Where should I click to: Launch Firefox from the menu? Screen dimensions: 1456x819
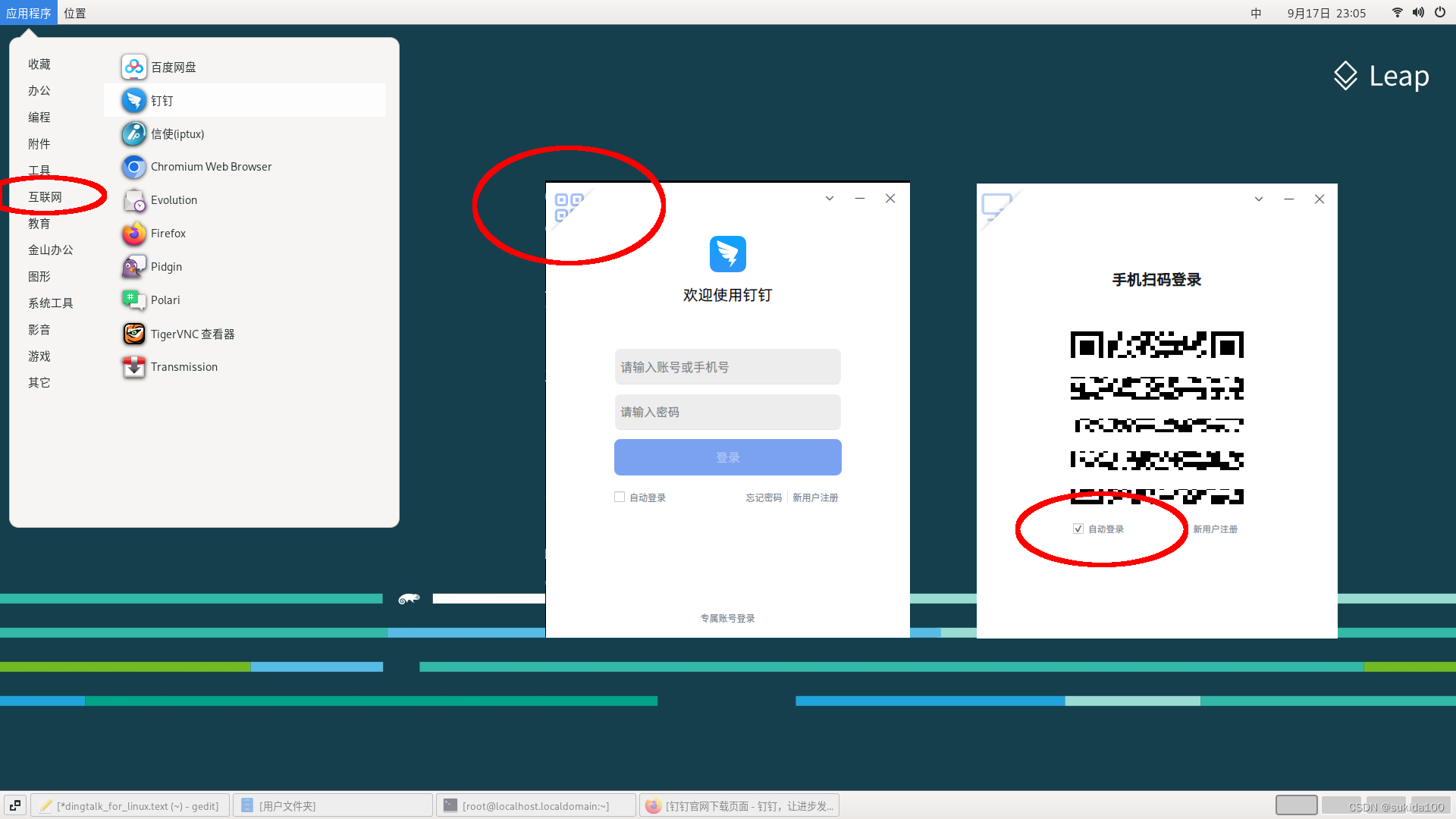[x=244, y=234]
